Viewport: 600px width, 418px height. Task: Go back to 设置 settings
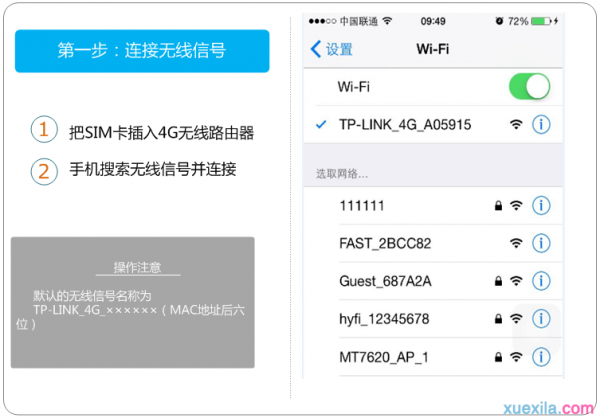tap(331, 49)
